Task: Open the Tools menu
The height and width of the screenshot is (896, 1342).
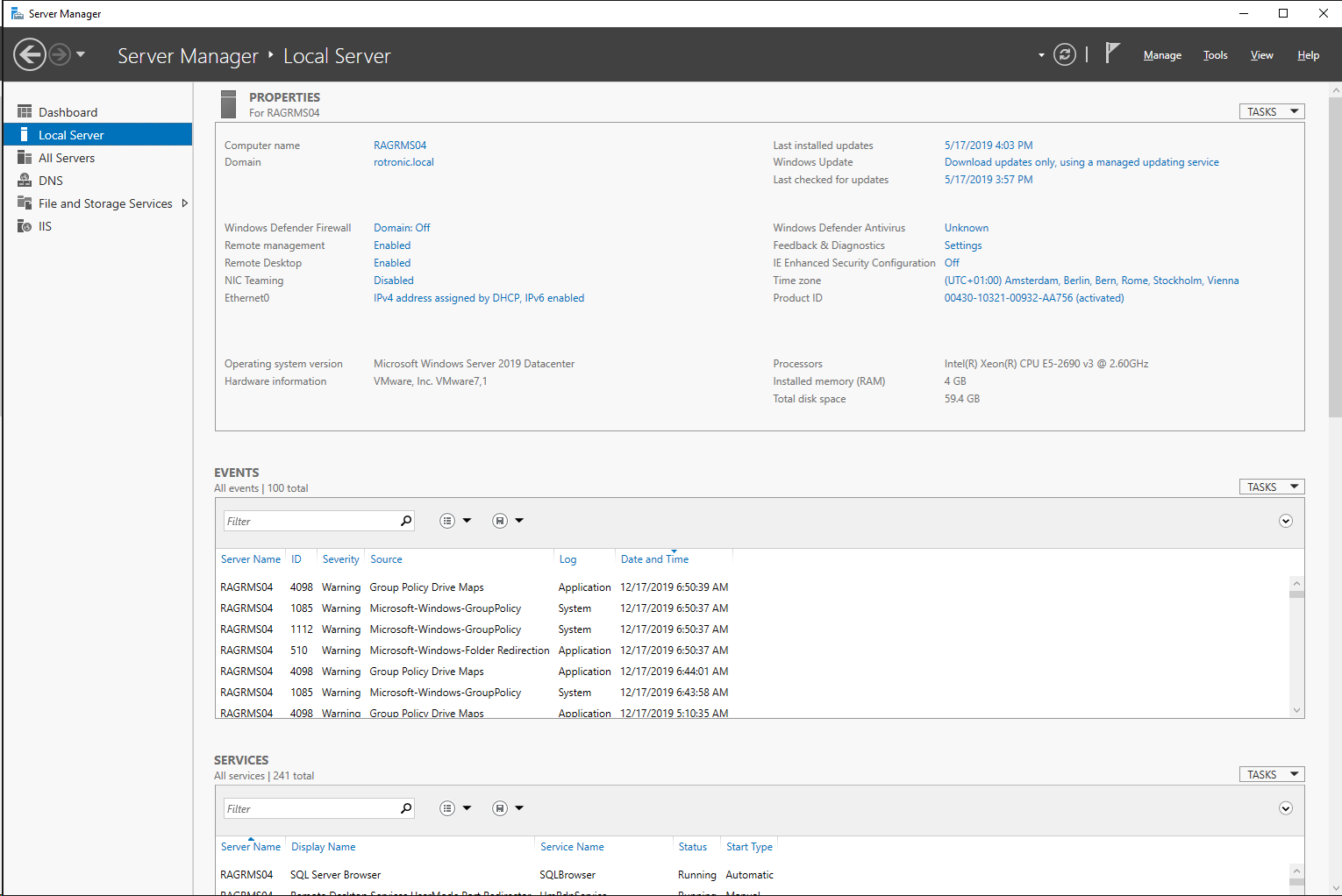Action: pos(1215,55)
